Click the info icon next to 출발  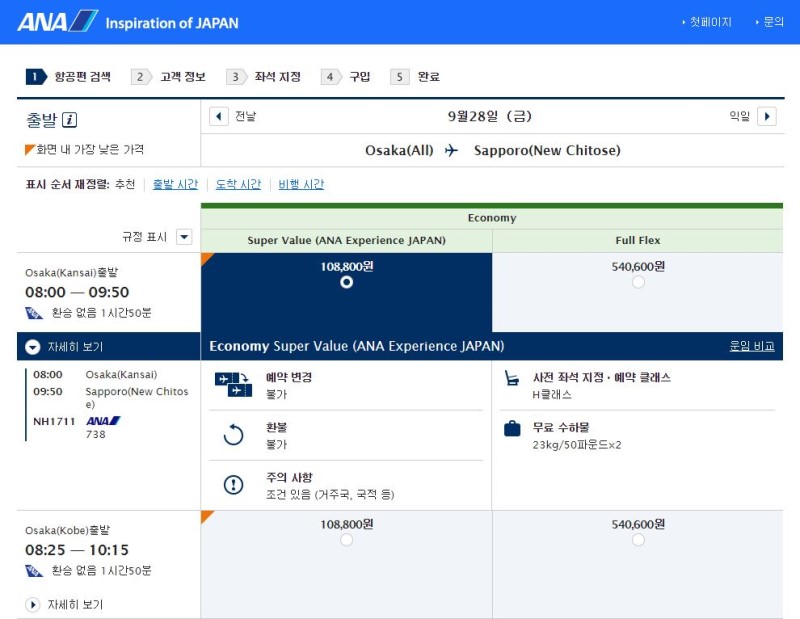[x=70, y=120]
